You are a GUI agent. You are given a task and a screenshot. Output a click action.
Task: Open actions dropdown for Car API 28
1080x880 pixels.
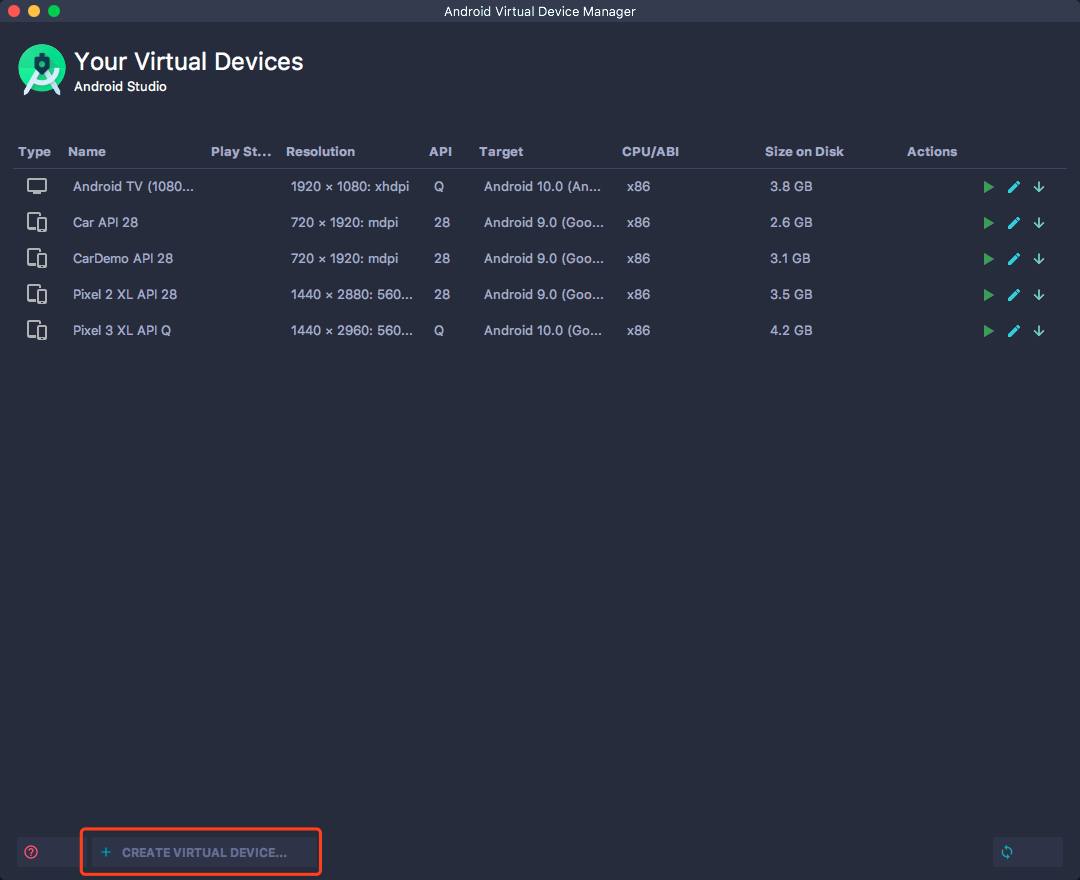tap(1039, 223)
